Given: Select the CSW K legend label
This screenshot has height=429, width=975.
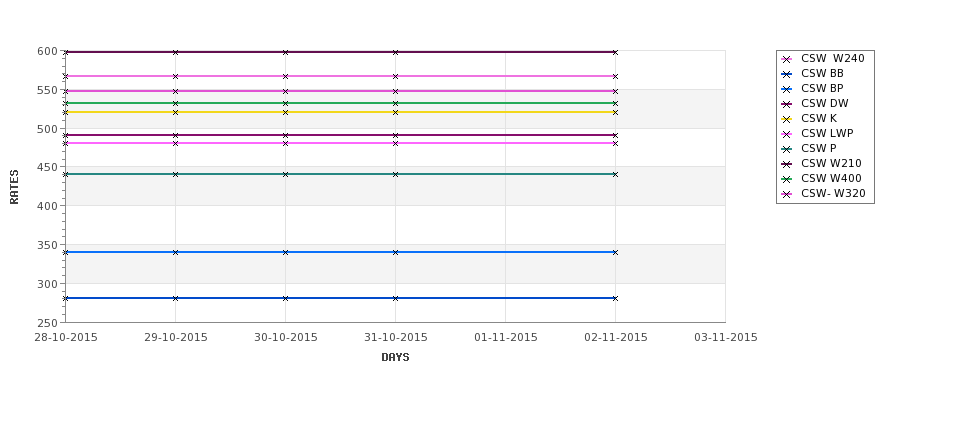Looking at the screenshot, I should coord(819,118).
